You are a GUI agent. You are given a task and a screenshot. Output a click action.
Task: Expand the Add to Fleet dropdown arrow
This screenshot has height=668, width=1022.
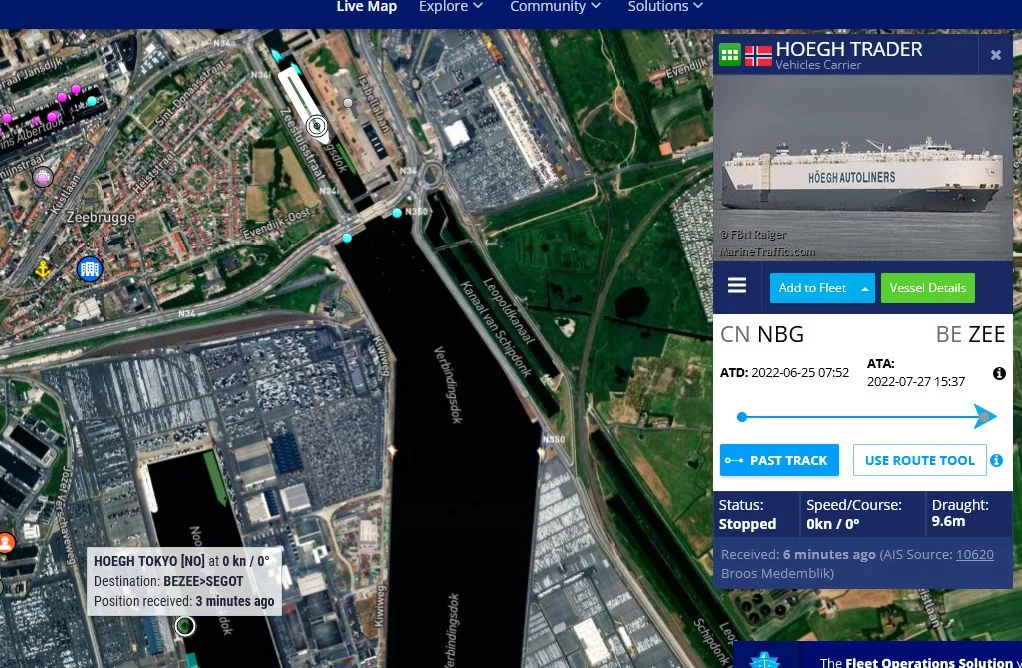[x=865, y=288]
